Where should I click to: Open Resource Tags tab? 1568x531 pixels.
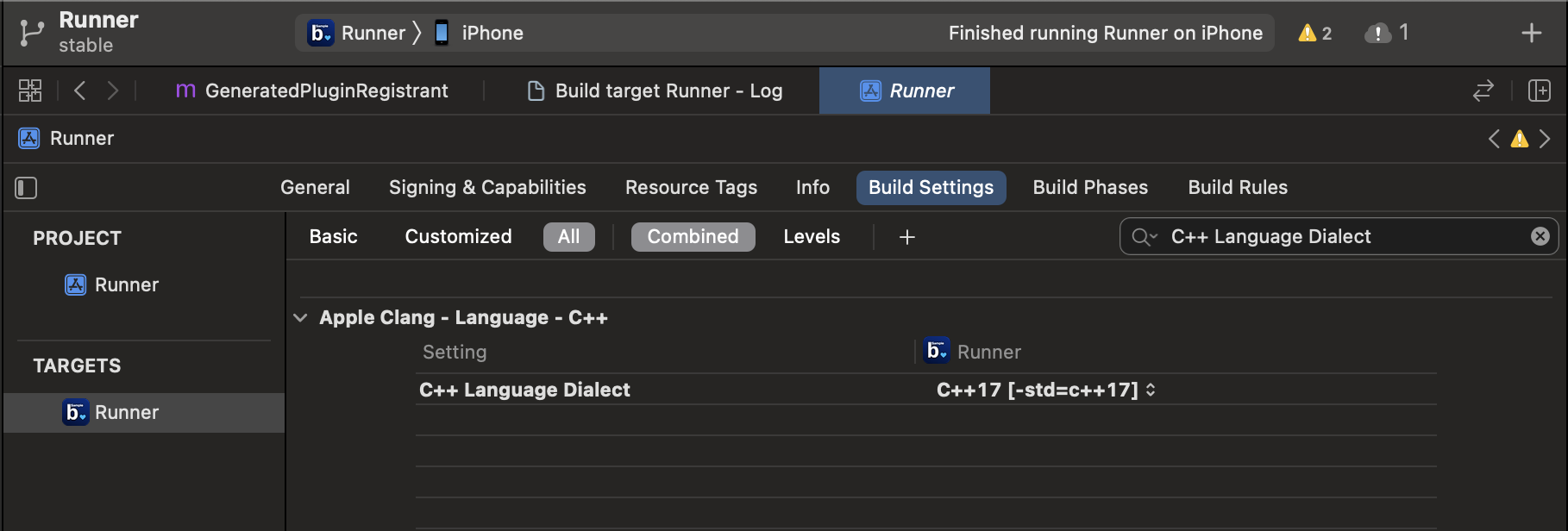(x=691, y=187)
